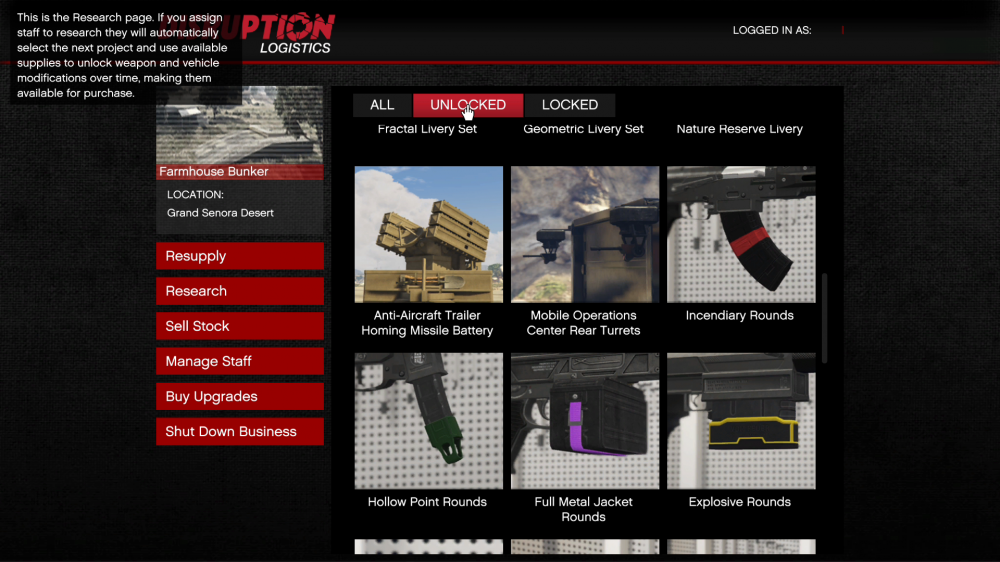Click 'Mobile Operations Center Rear Turrets' caption

(584, 323)
